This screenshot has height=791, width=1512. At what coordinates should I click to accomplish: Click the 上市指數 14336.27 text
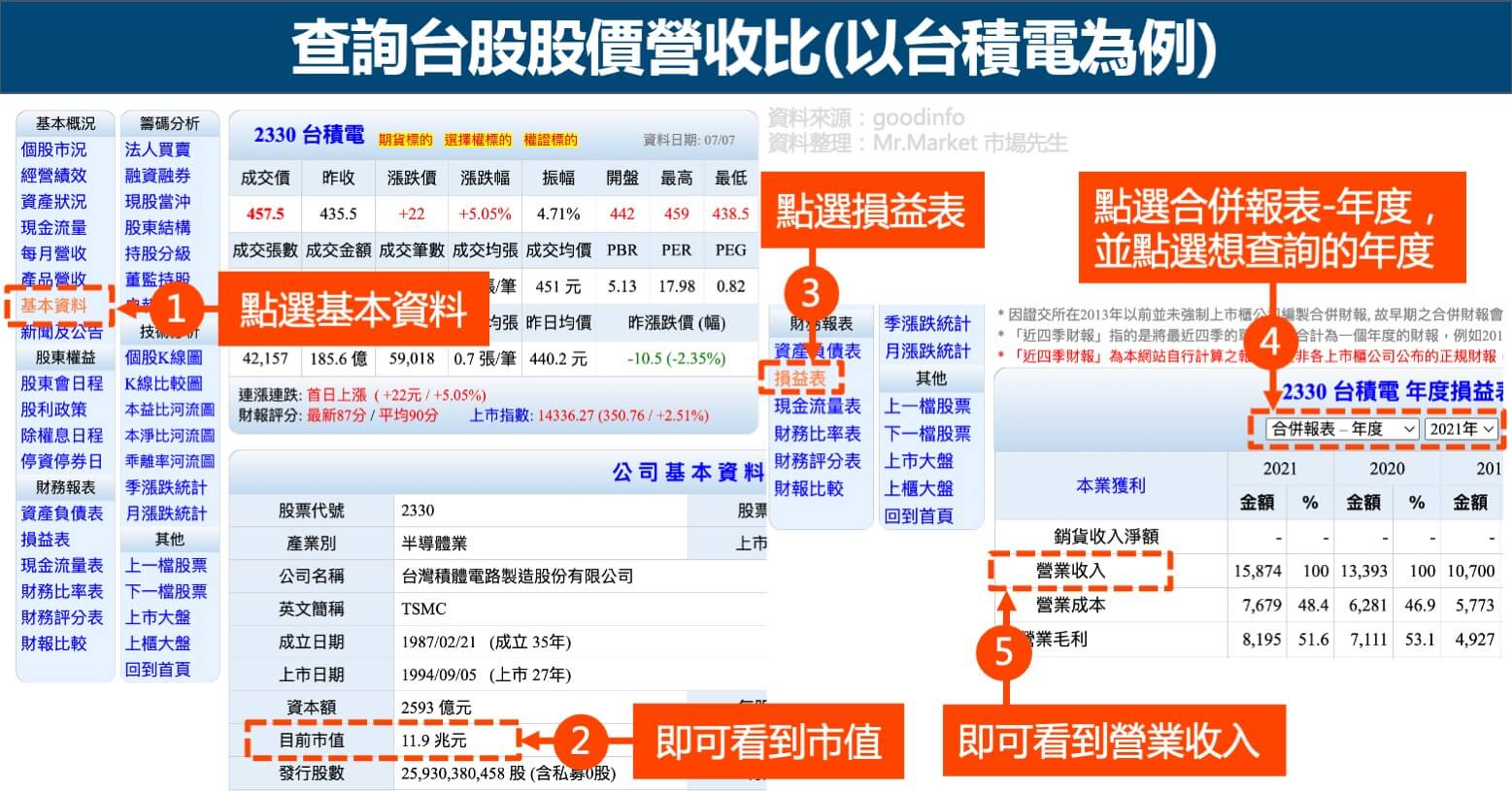click(589, 415)
